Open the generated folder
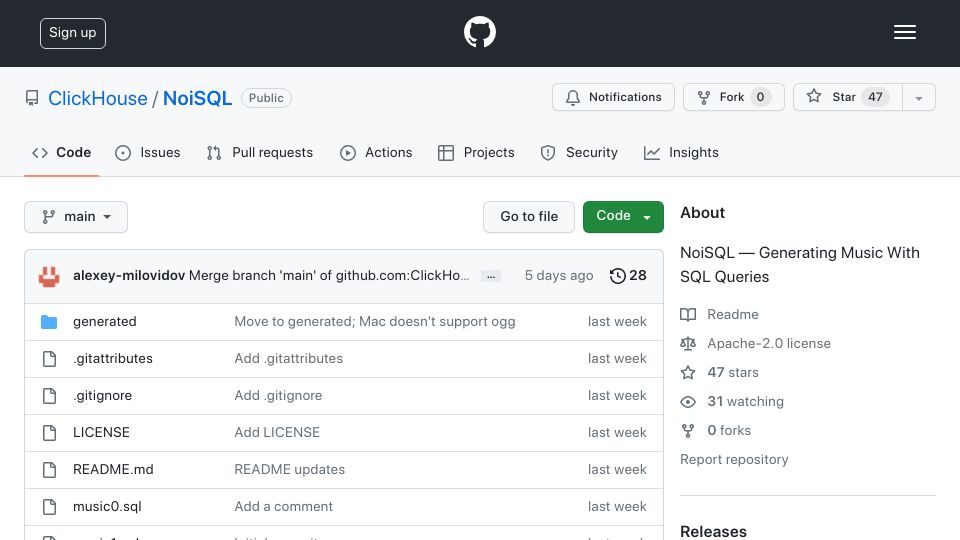Viewport: 960px width, 540px height. pos(105,321)
